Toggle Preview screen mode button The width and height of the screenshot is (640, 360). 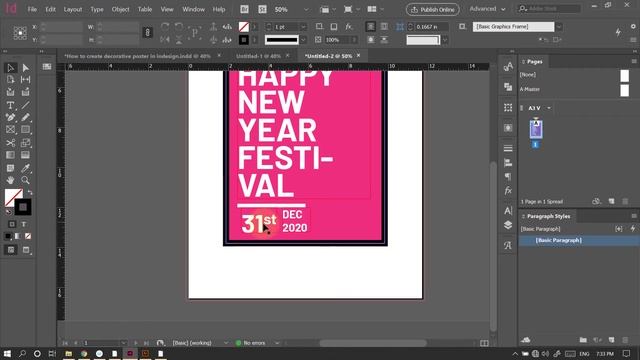(x=26, y=250)
